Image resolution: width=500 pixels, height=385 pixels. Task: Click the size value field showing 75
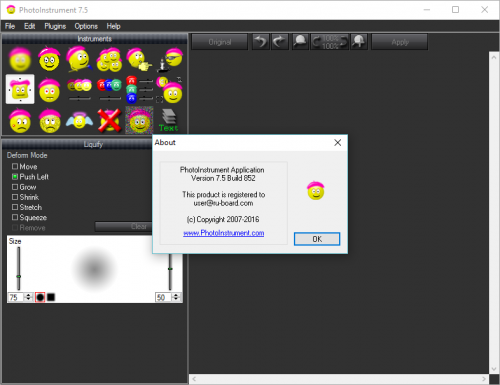click(x=16, y=297)
